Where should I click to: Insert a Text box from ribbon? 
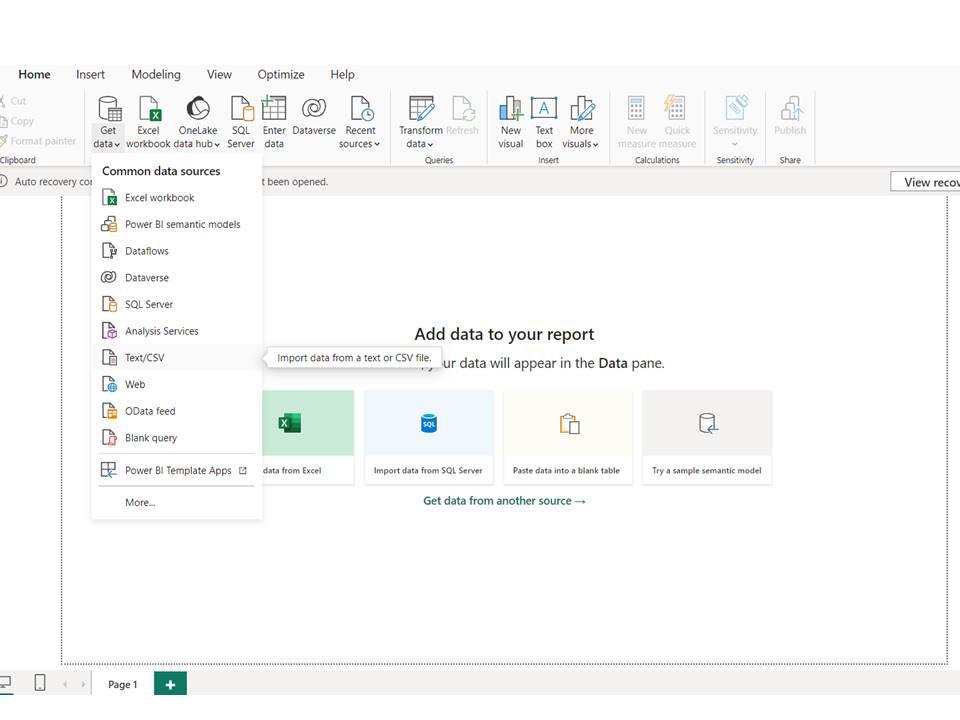click(x=544, y=122)
